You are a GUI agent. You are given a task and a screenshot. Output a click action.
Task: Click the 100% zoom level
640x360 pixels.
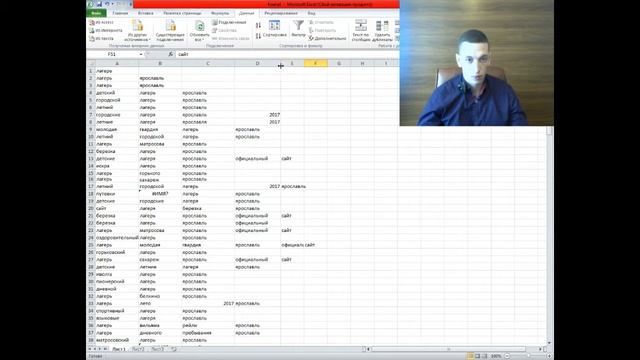(x=496, y=356)
